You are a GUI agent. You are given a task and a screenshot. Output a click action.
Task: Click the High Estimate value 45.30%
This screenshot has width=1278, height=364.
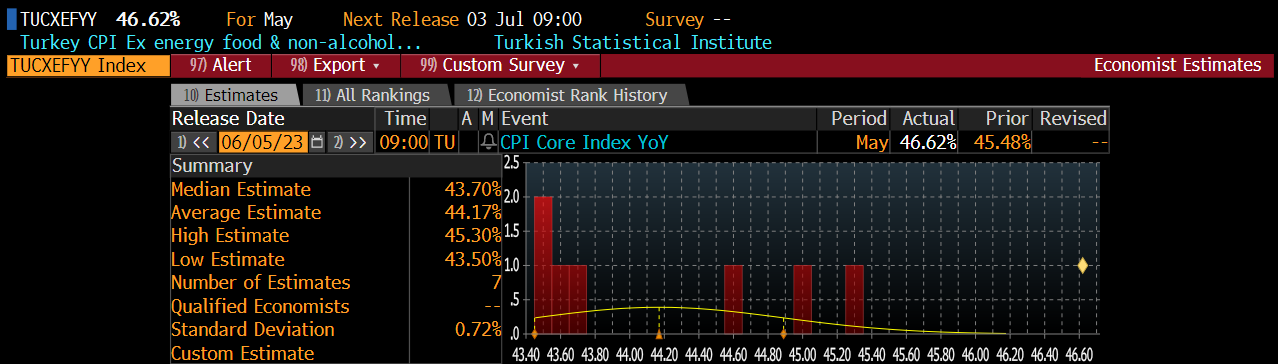[x=473, y=235]
